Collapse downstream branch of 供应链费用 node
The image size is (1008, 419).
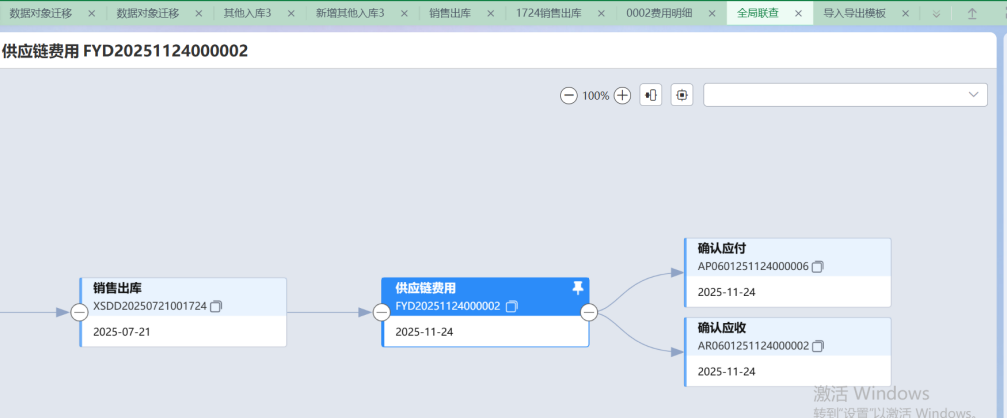pos(589,312)
